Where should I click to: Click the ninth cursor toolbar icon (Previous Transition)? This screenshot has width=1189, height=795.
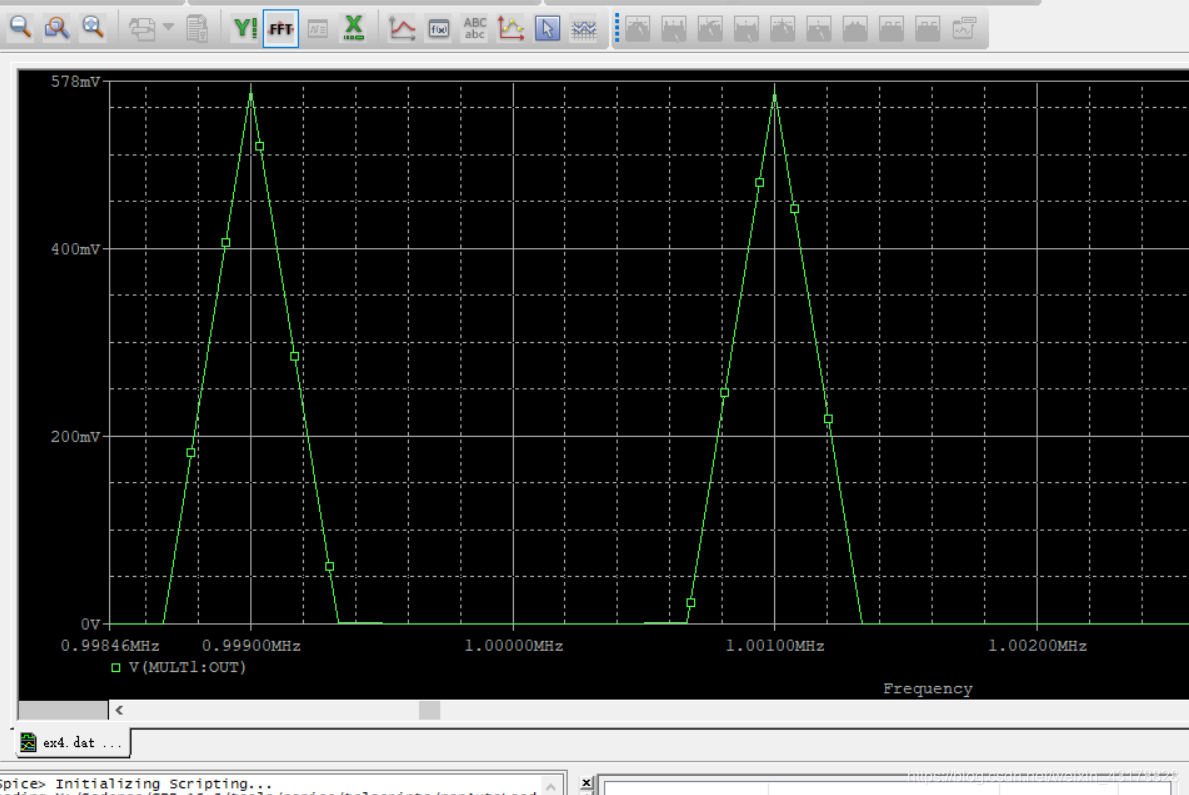coord(927,29)
